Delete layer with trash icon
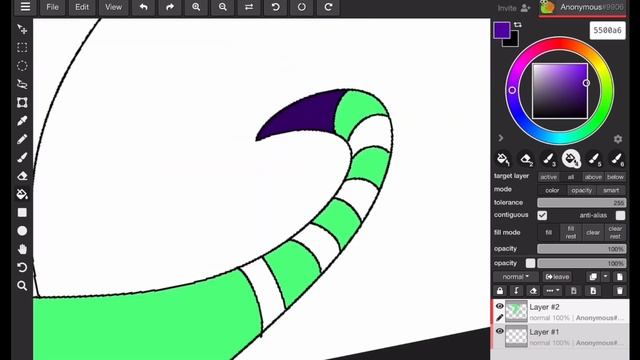Viewport: 640px width, 360px height. point(620,291)
